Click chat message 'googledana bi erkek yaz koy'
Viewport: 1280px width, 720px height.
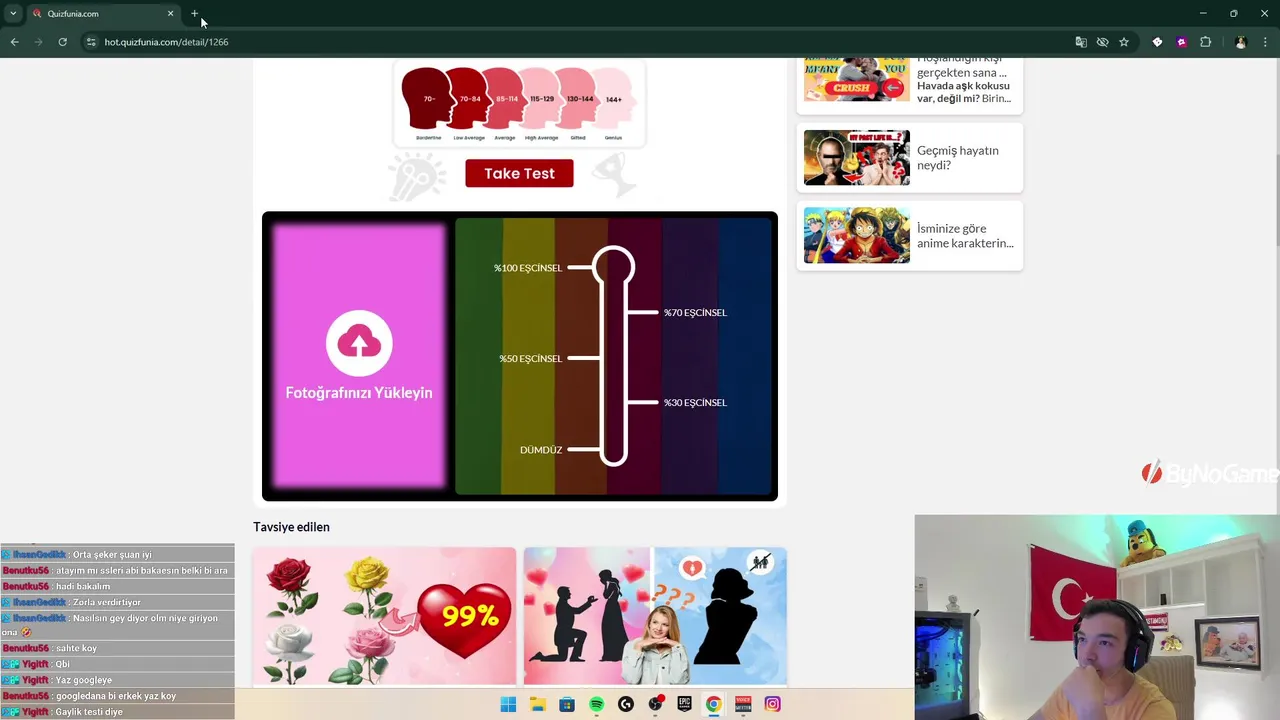tap(116, 696)
